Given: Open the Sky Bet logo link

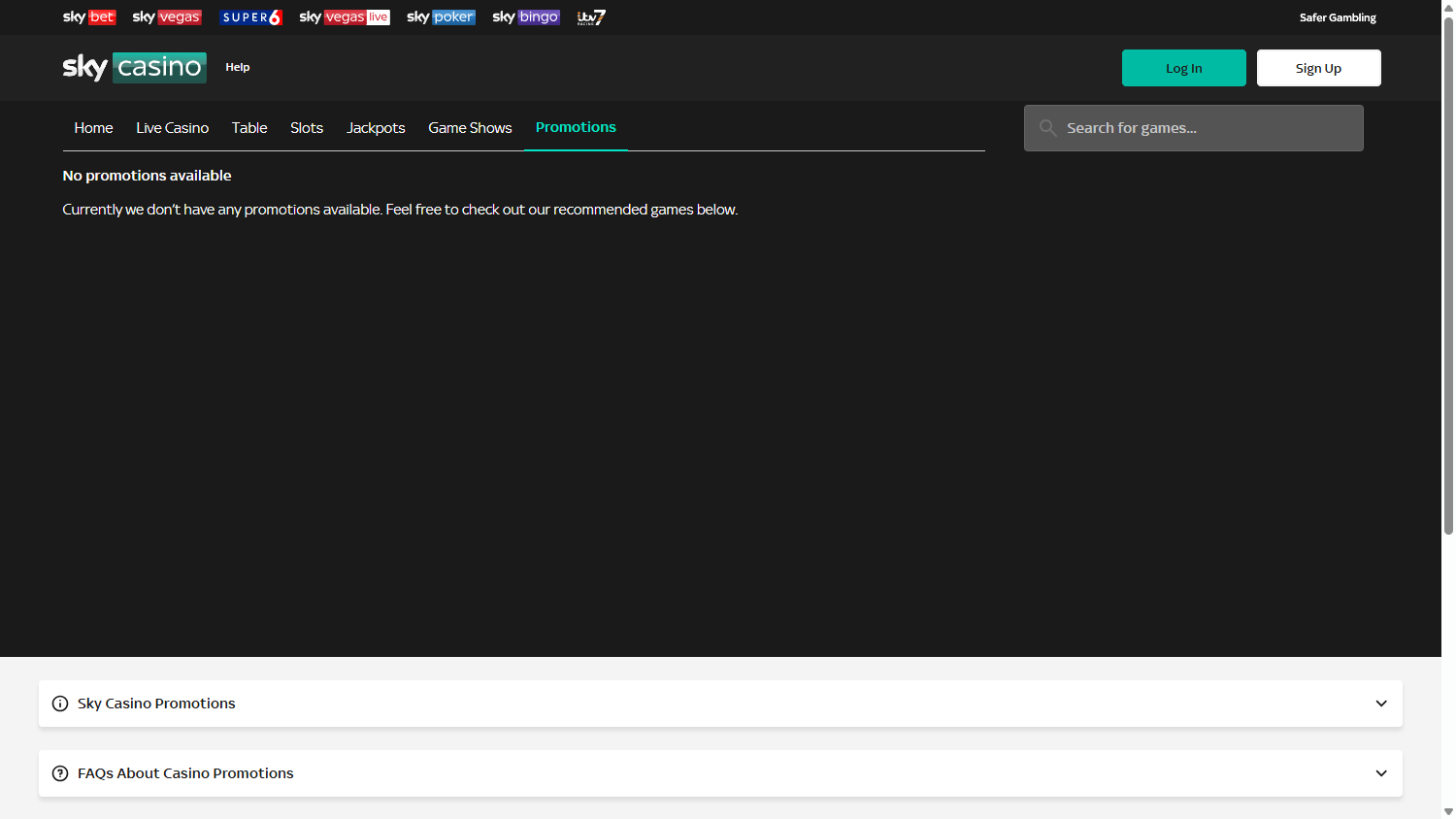Looking at the screenshot, I should tap(89, 17).
